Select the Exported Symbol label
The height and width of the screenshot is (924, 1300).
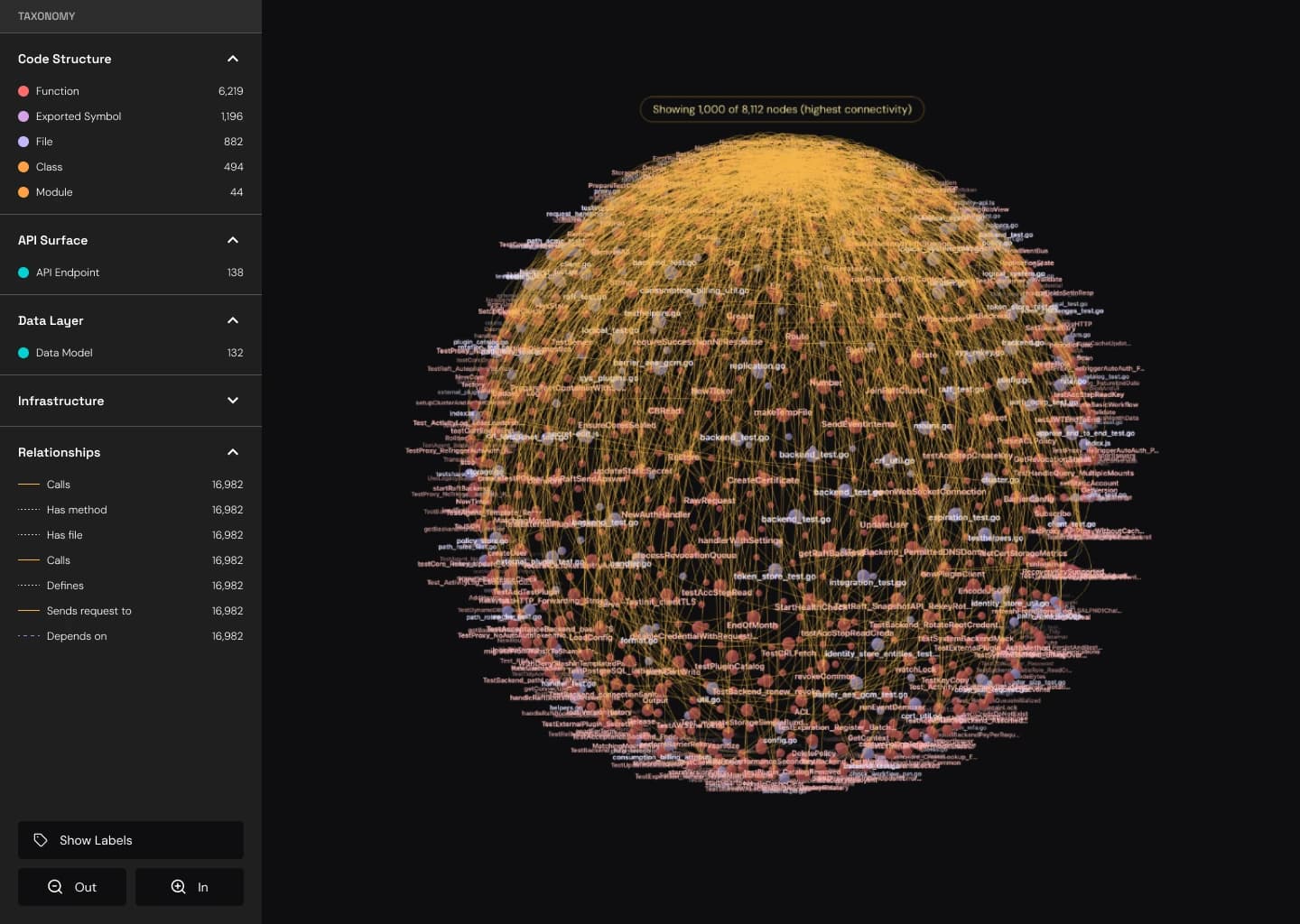[x=79, y=116]
